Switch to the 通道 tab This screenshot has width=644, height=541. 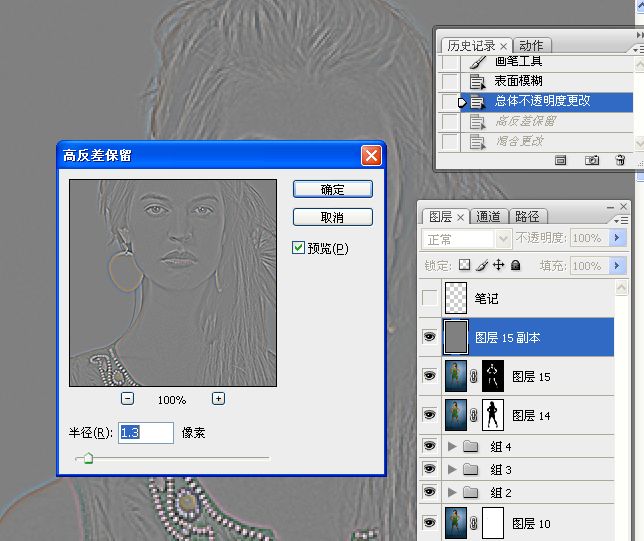[488, 216]
